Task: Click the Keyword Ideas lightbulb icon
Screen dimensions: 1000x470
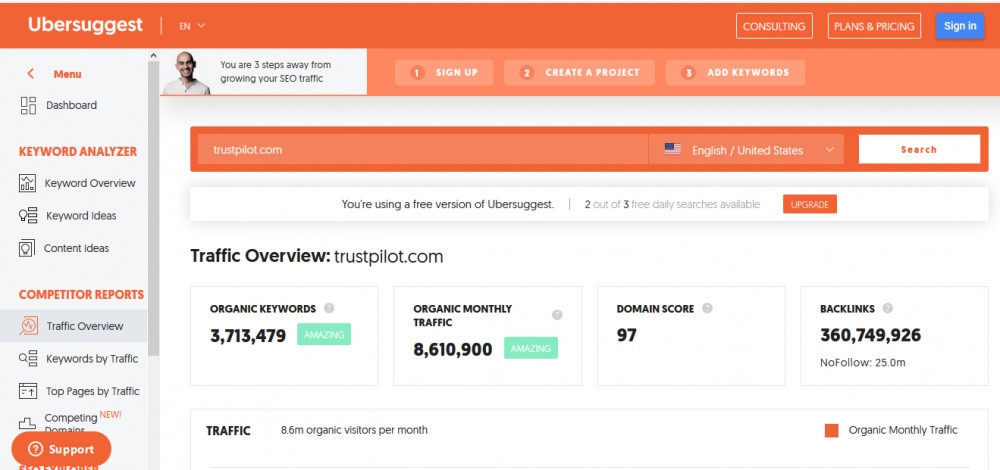Action: (28, 216)
